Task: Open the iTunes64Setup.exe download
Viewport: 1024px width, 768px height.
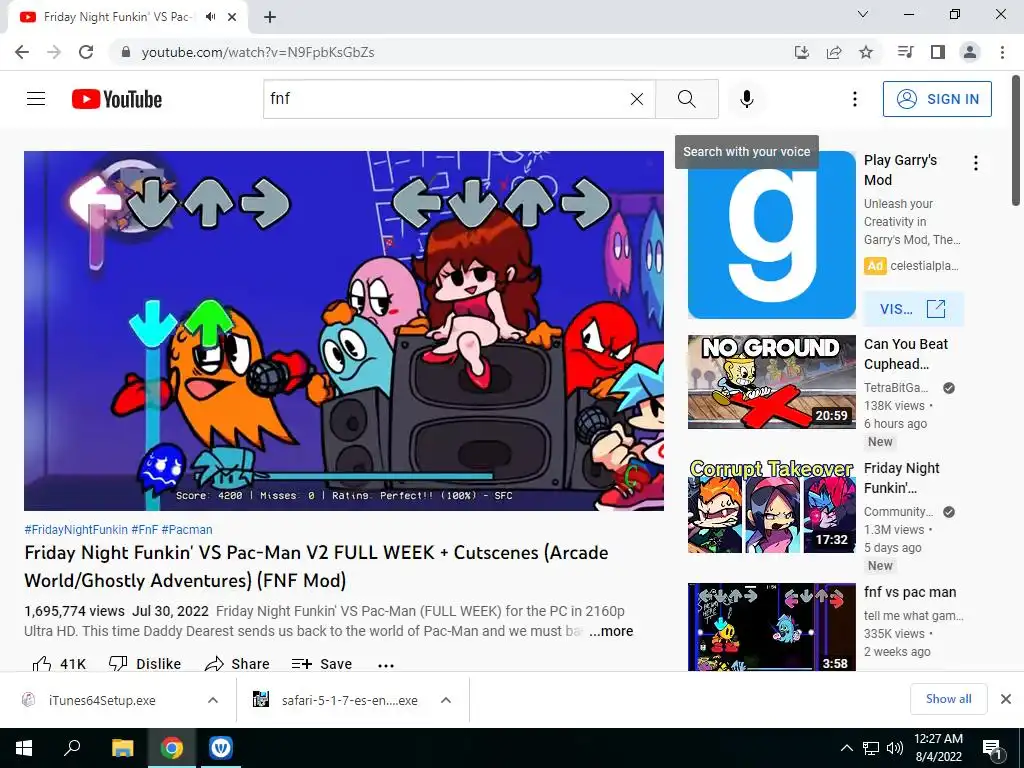Action: tap(102, 700)
